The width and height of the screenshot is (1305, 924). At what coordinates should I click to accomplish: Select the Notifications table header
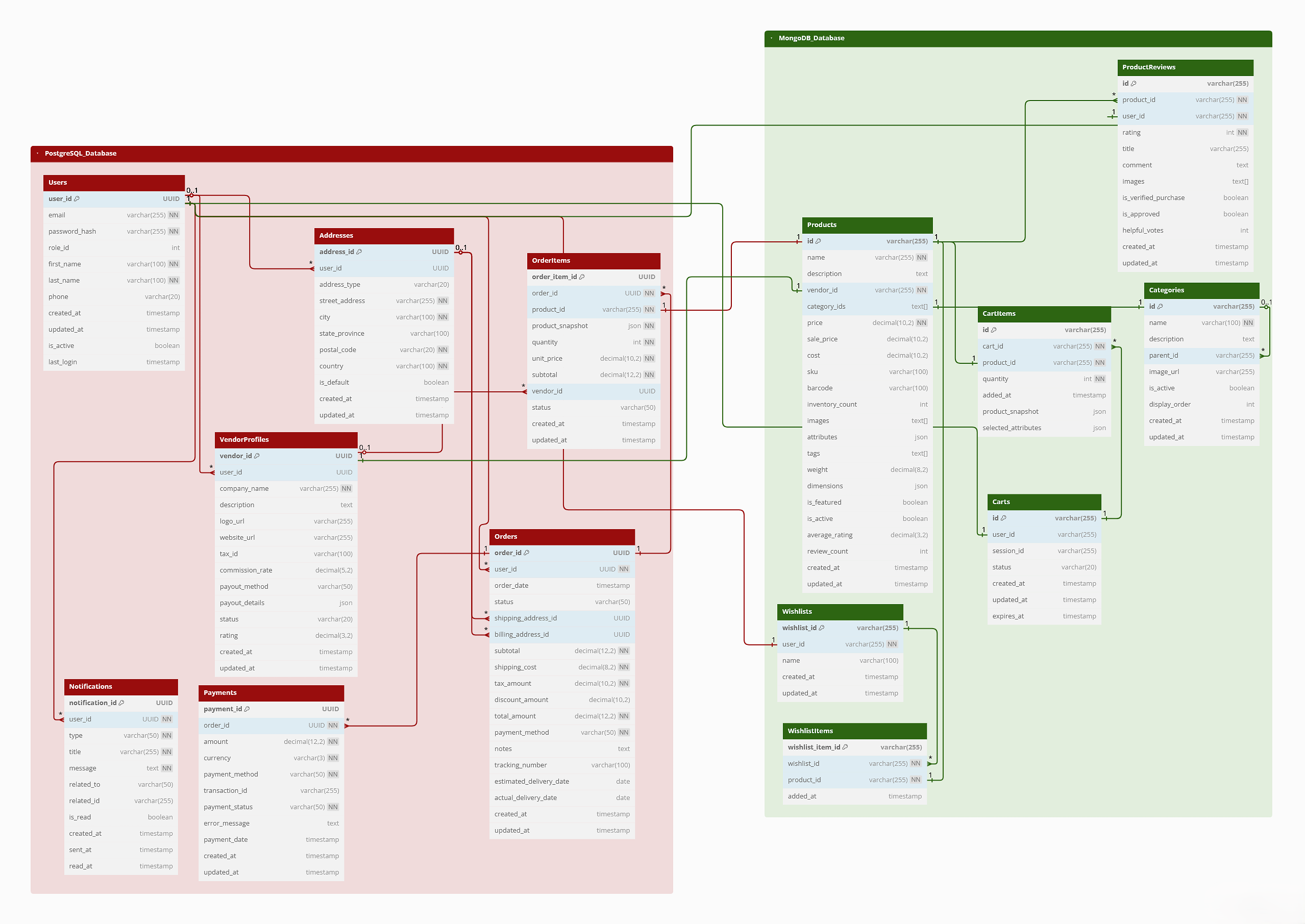121,687
